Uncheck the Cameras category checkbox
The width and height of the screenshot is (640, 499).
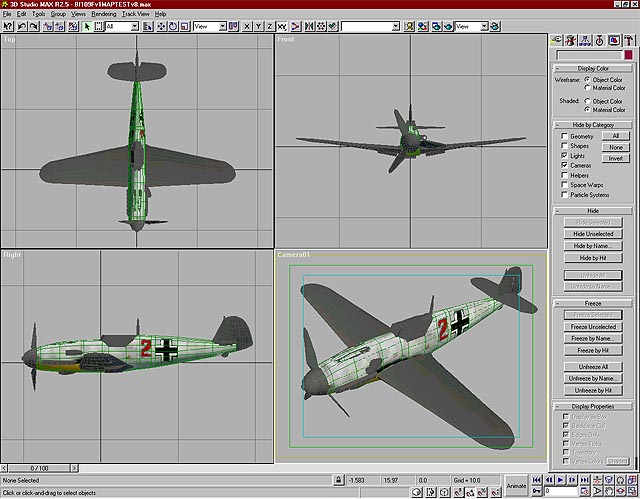pyautogui.click(x=564, y=165)
